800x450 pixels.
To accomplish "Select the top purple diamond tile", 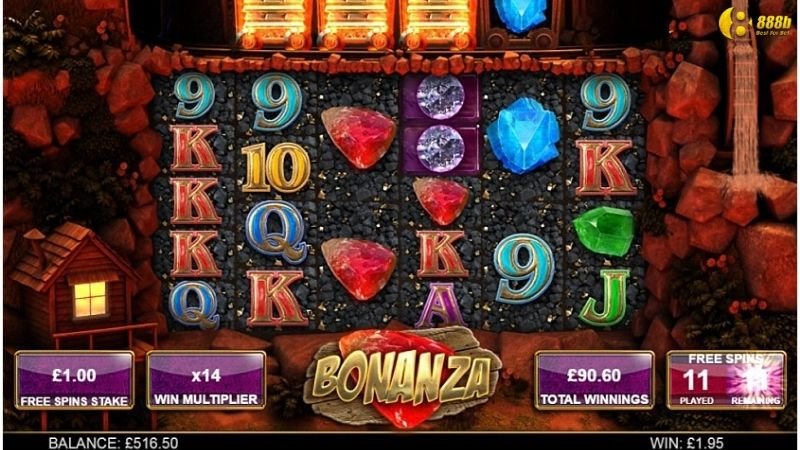I will pos(440,97).
